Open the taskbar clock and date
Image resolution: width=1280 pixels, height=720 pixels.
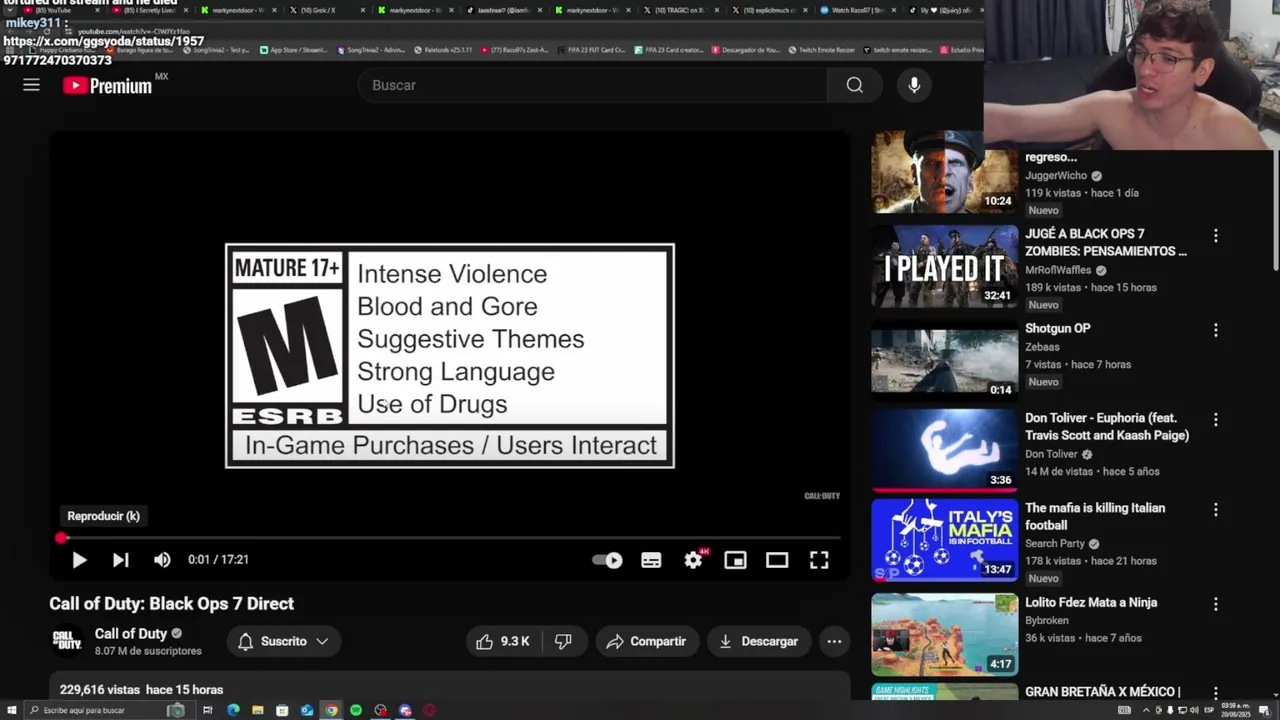tap(1236, 710)
